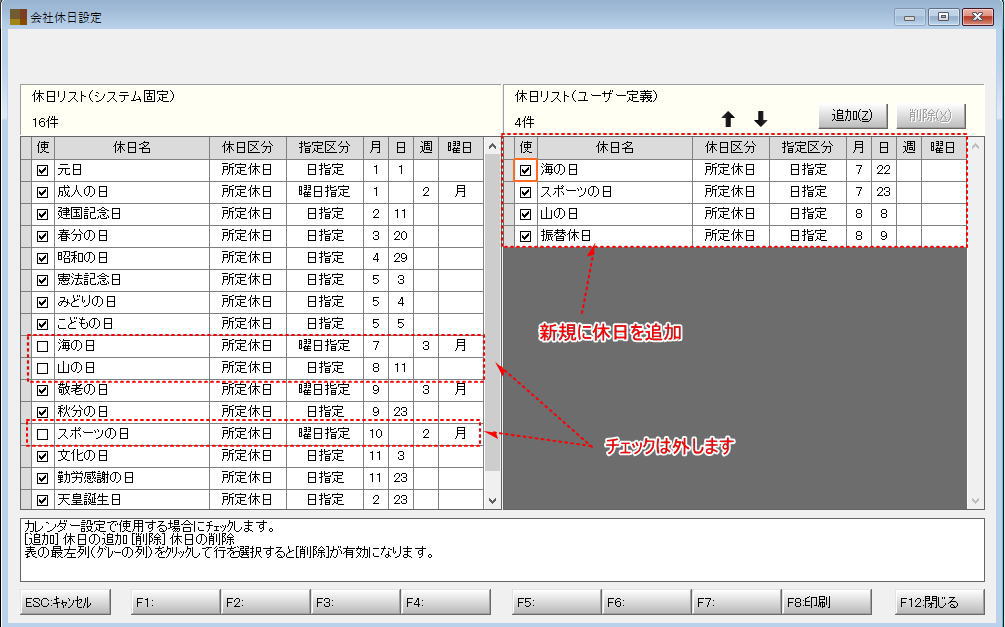Click the F1: function button
1005x627 pixels.
[x=176, y=602]
